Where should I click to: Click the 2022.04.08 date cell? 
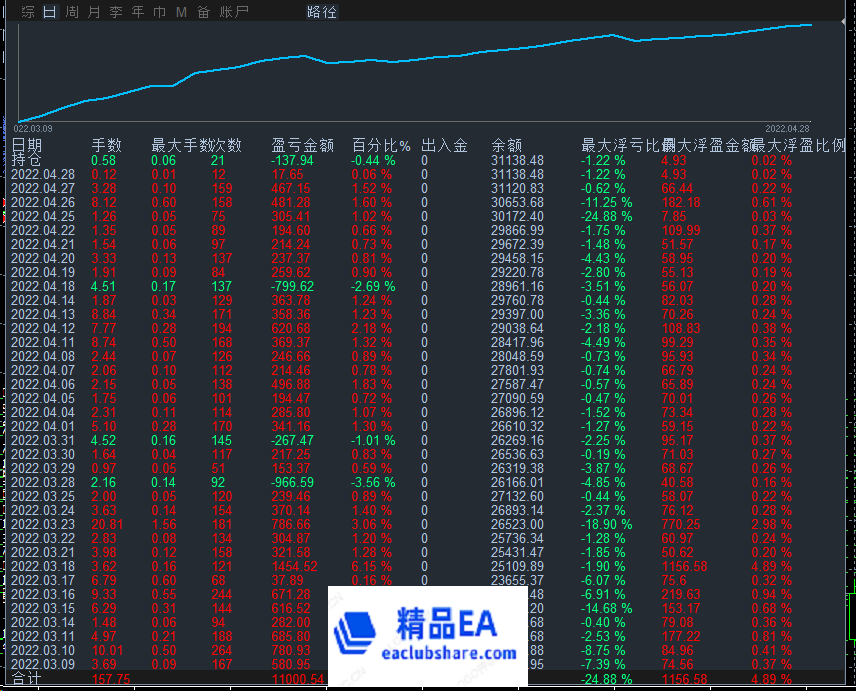[43, 356]
